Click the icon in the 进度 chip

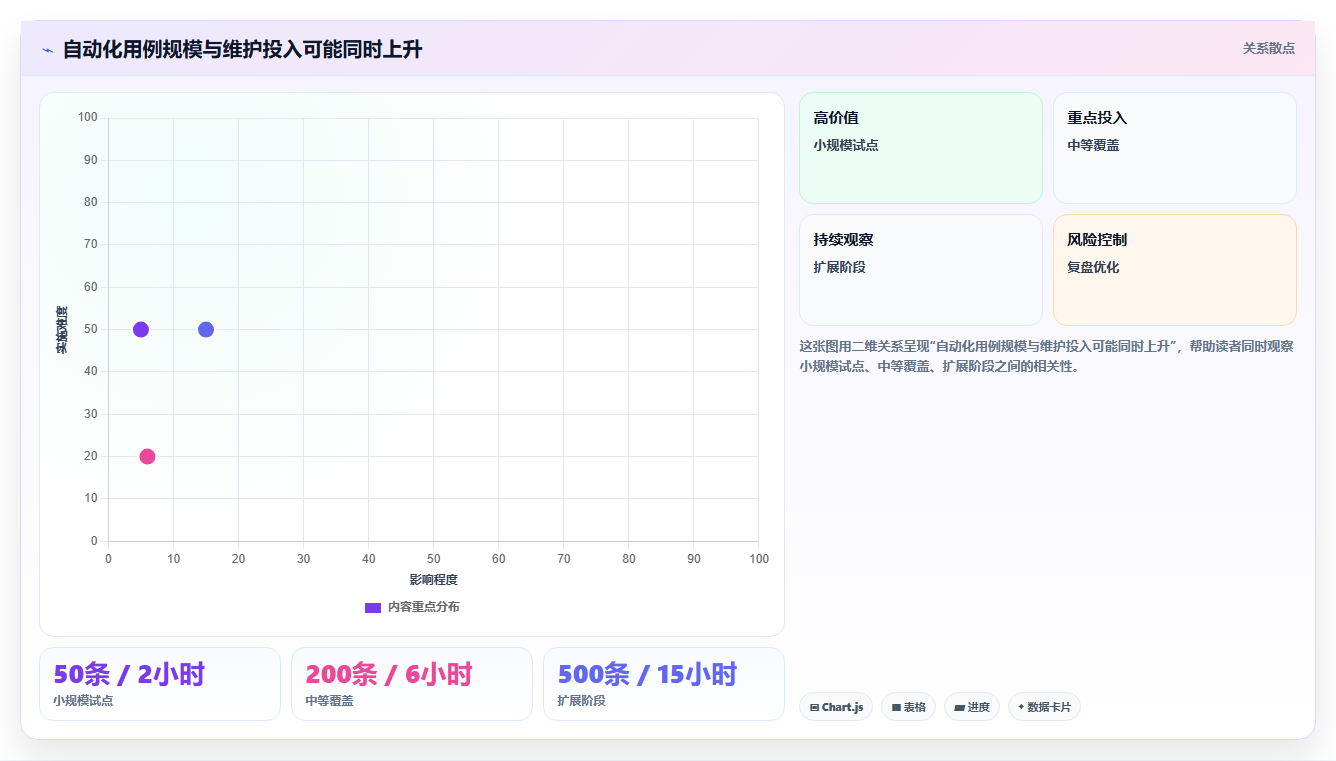coord(960,708)
